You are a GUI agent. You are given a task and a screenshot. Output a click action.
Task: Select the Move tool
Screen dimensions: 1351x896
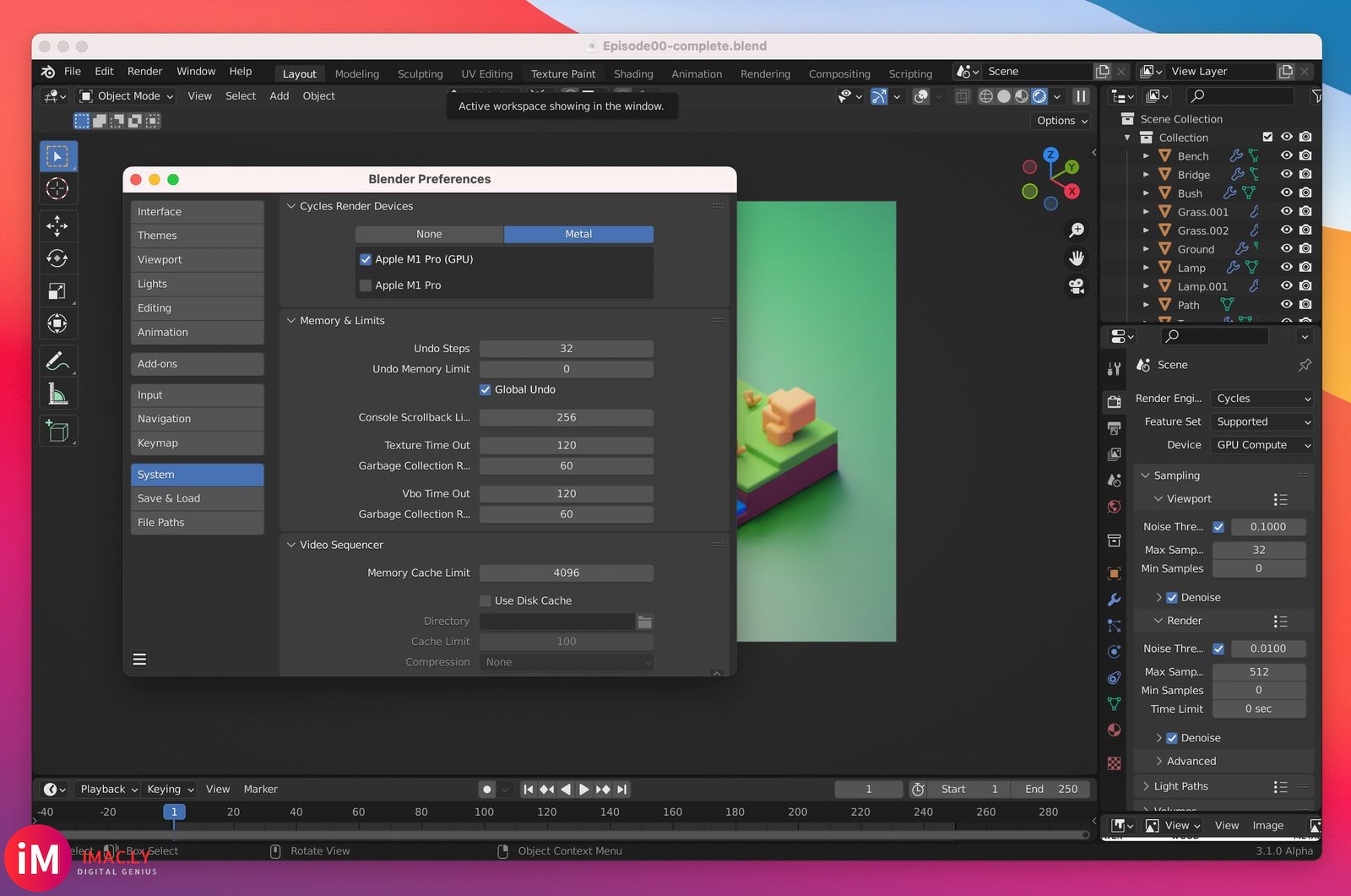[x=57, y=225]
